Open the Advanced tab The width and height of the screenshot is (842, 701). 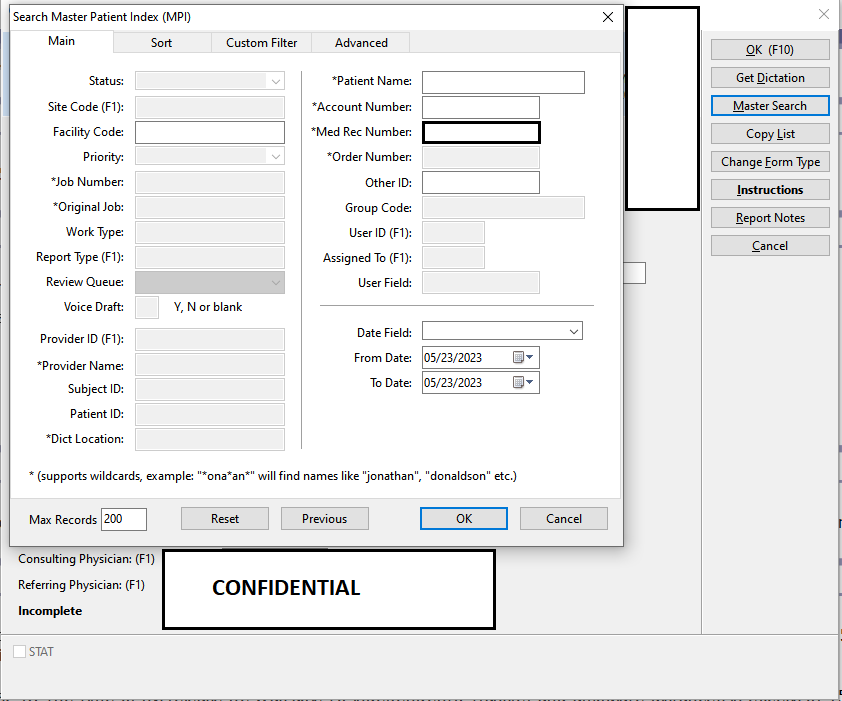(361, 42)
